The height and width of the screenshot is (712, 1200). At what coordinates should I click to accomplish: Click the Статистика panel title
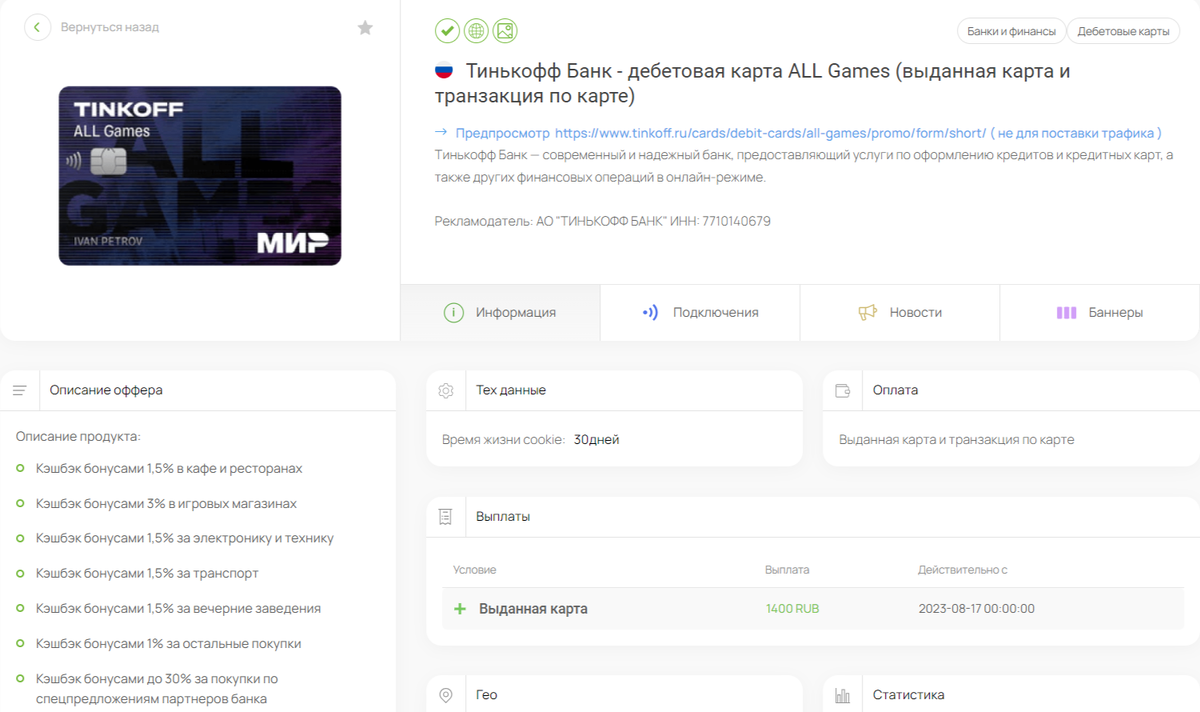coord(908,695)
